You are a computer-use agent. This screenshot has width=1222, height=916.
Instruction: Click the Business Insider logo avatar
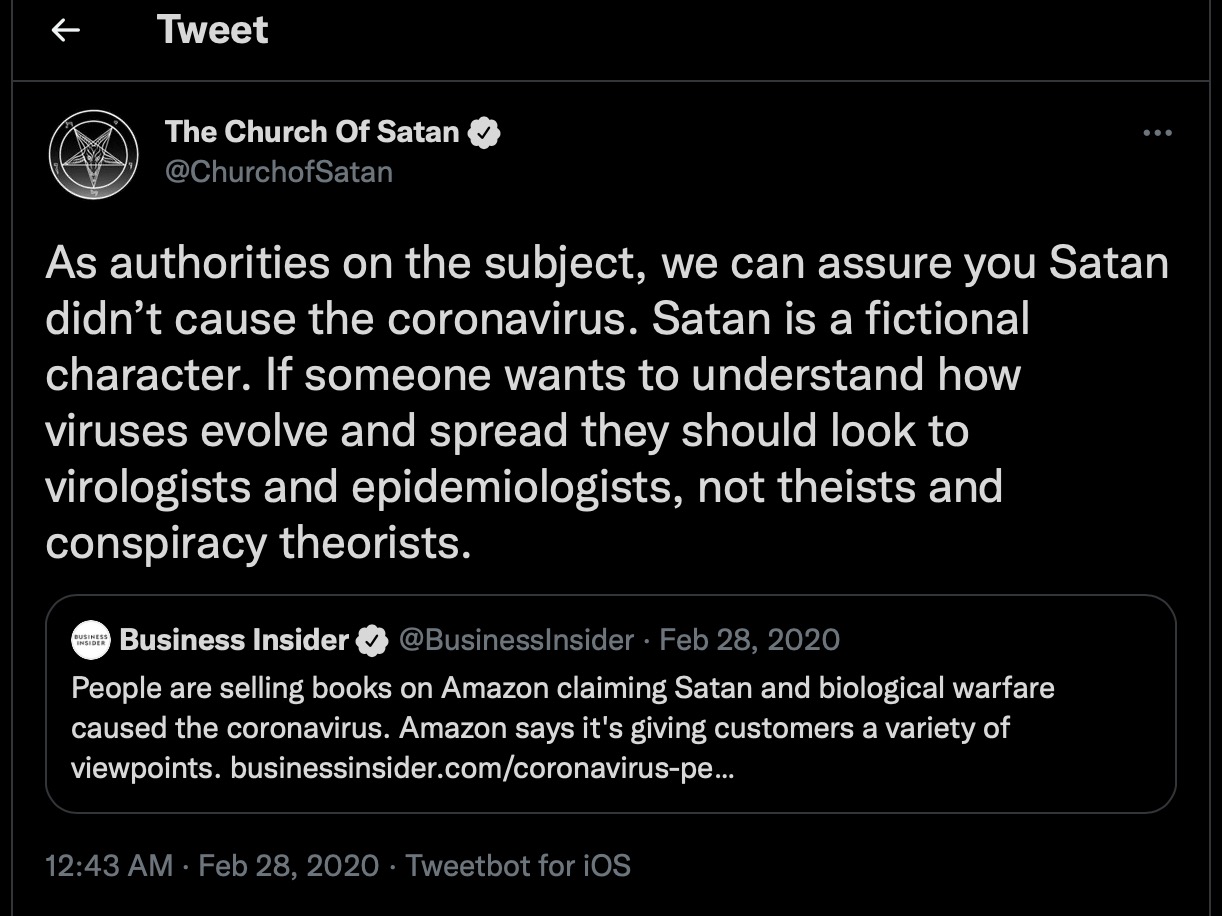(91, 641)
